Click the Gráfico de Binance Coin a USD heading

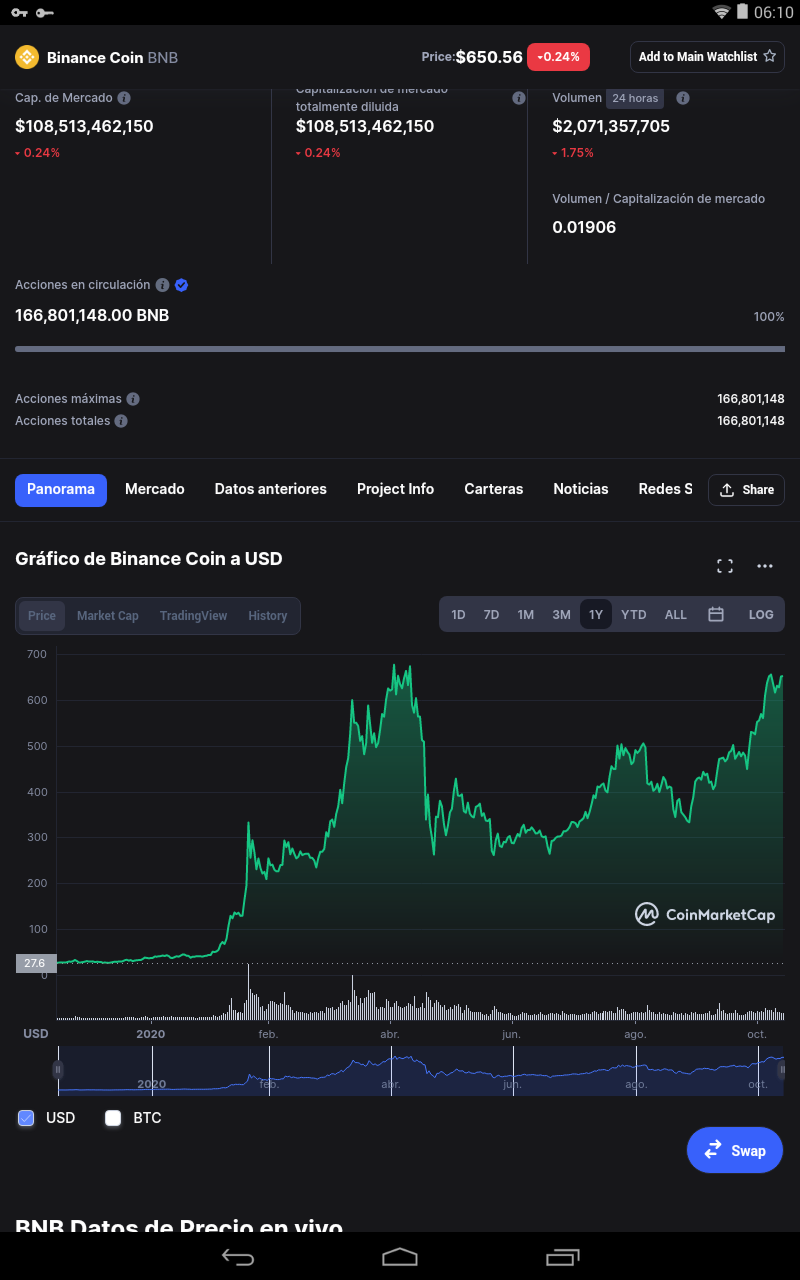(149, 559)
